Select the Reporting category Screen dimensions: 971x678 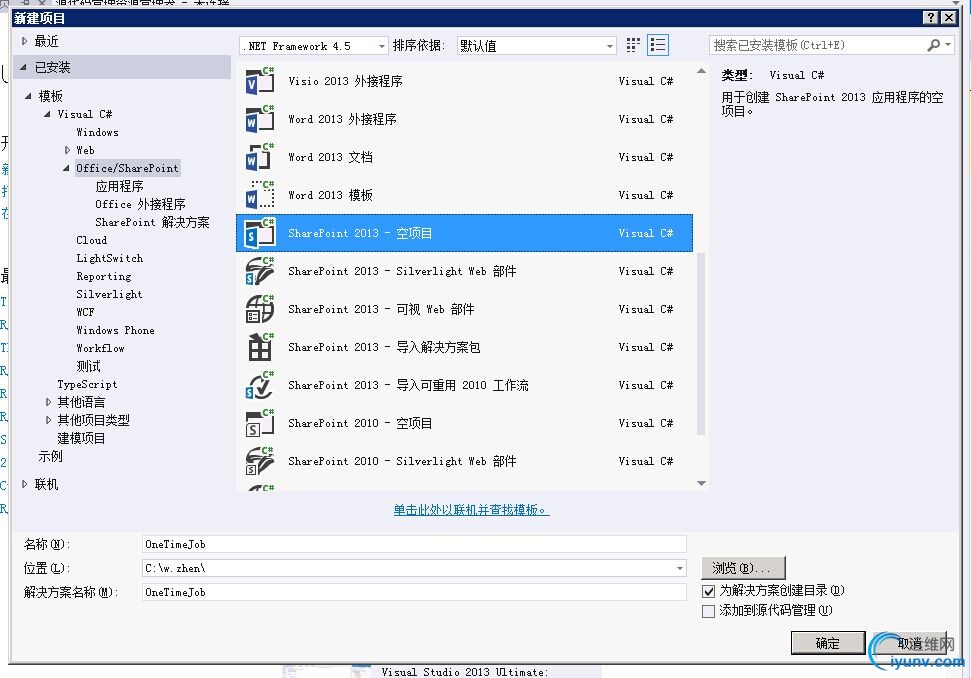(103, 276)
